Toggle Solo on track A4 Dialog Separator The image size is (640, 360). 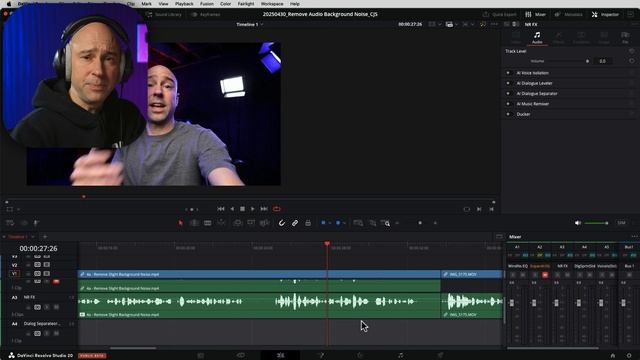pyautogui.click(x=47, y=333)
